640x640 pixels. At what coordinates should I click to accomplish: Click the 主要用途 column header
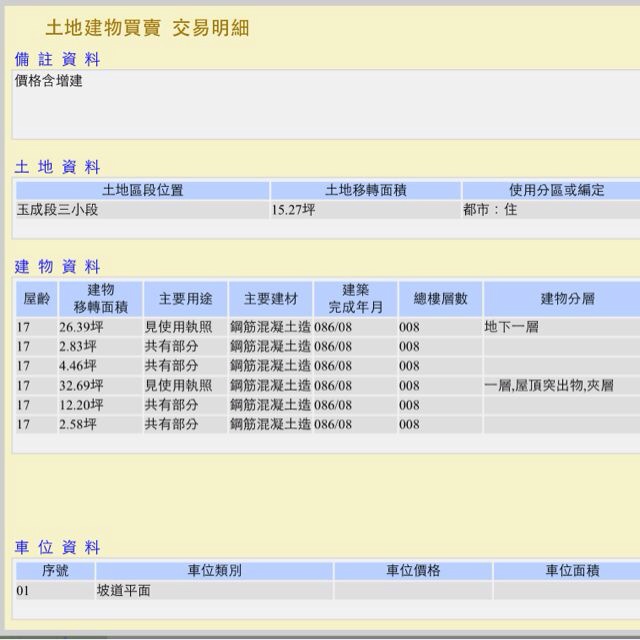(186, 299)
